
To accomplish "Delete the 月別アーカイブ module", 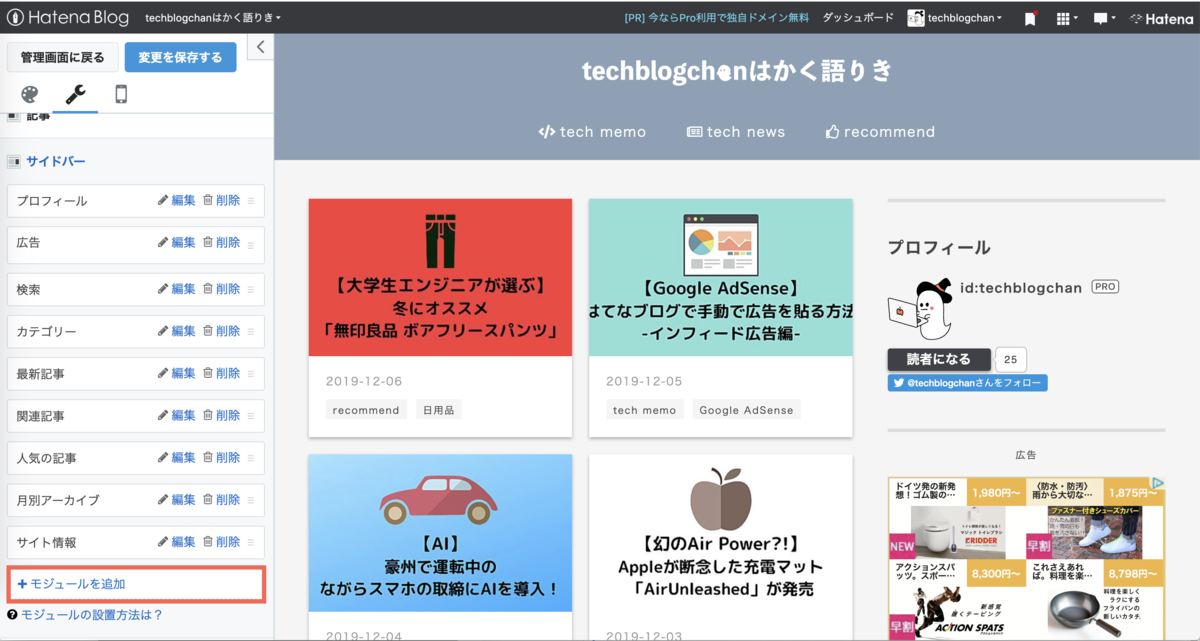I will (222, 500).
